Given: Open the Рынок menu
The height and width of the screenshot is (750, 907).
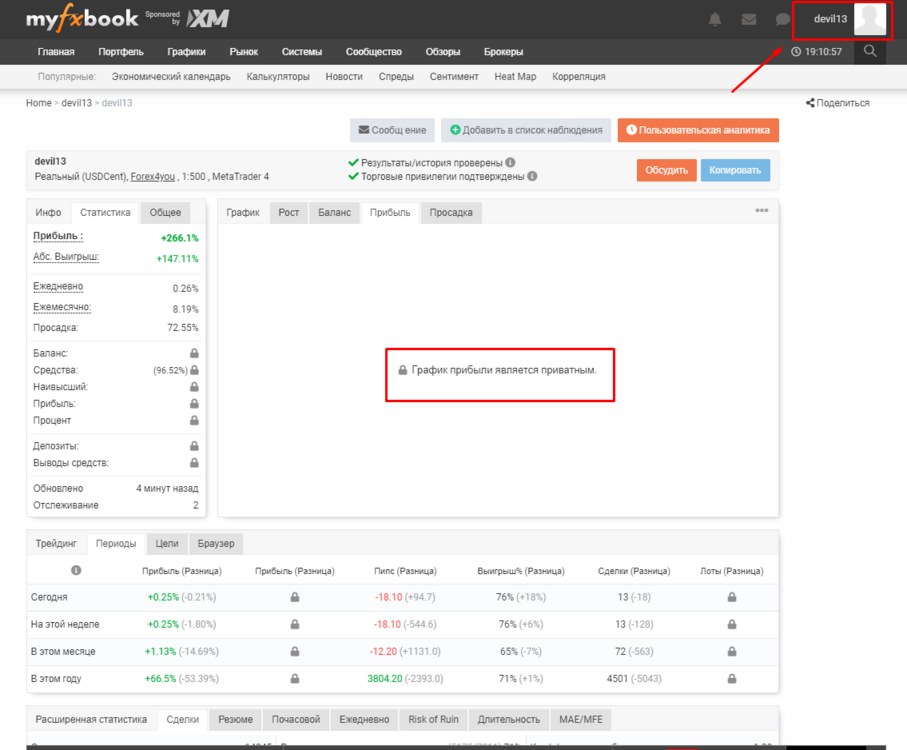Looking at the screenshot, I should 244,51.
